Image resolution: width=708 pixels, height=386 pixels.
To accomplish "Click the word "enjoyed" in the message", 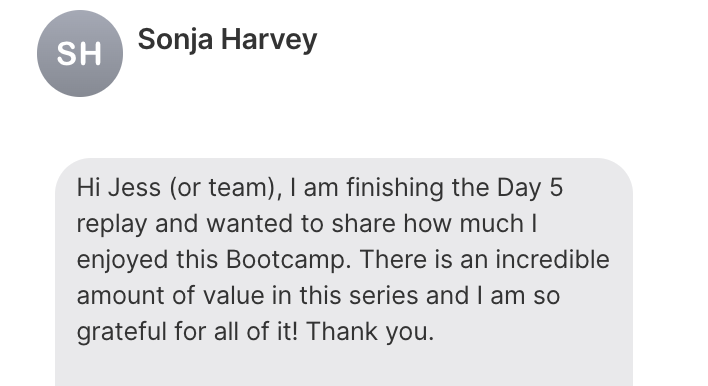I will 122,261.
